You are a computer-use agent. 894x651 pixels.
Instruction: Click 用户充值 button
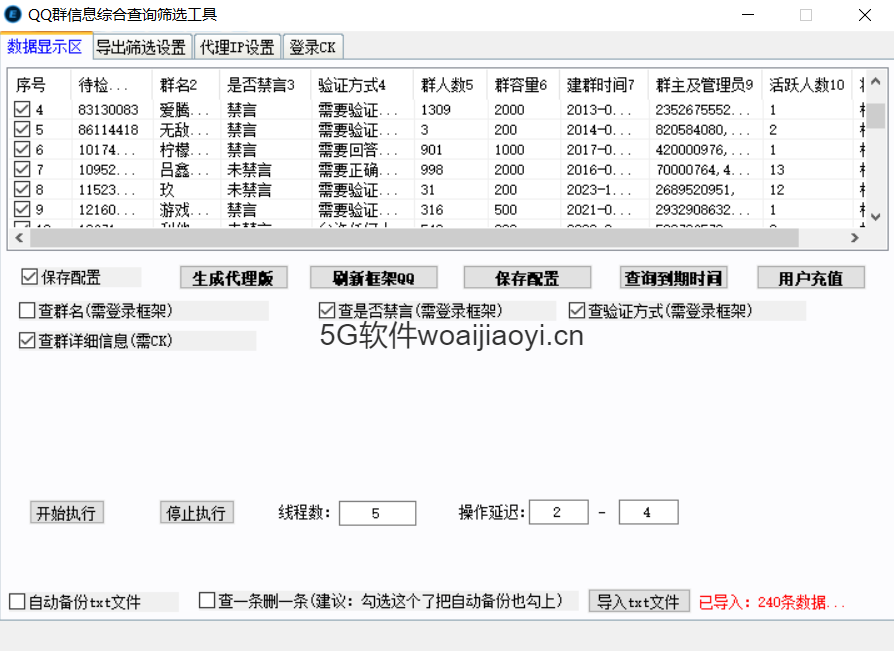coord(811,278)
